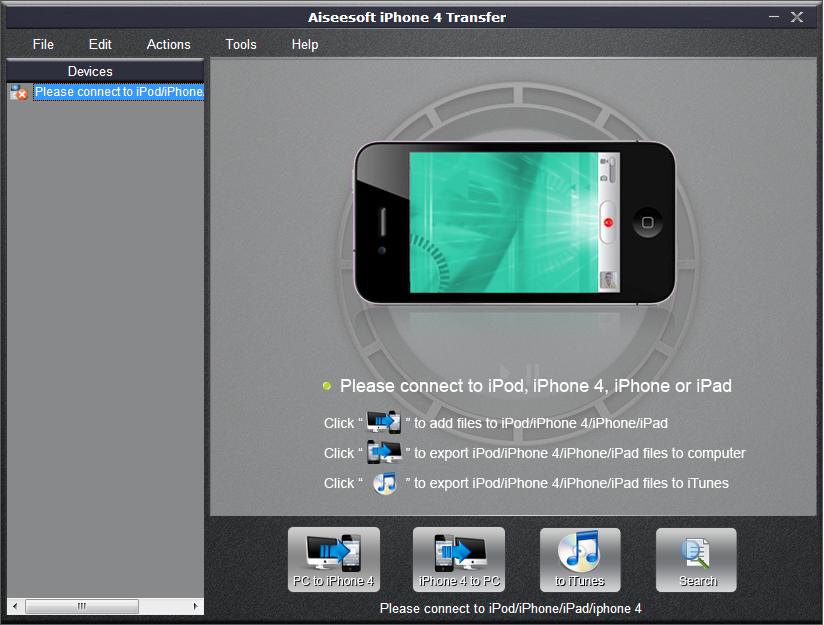Viewport: 824px width, 625px height.
Task: Open the File menu
Action: pyautogui.click(x=43, y=45)
